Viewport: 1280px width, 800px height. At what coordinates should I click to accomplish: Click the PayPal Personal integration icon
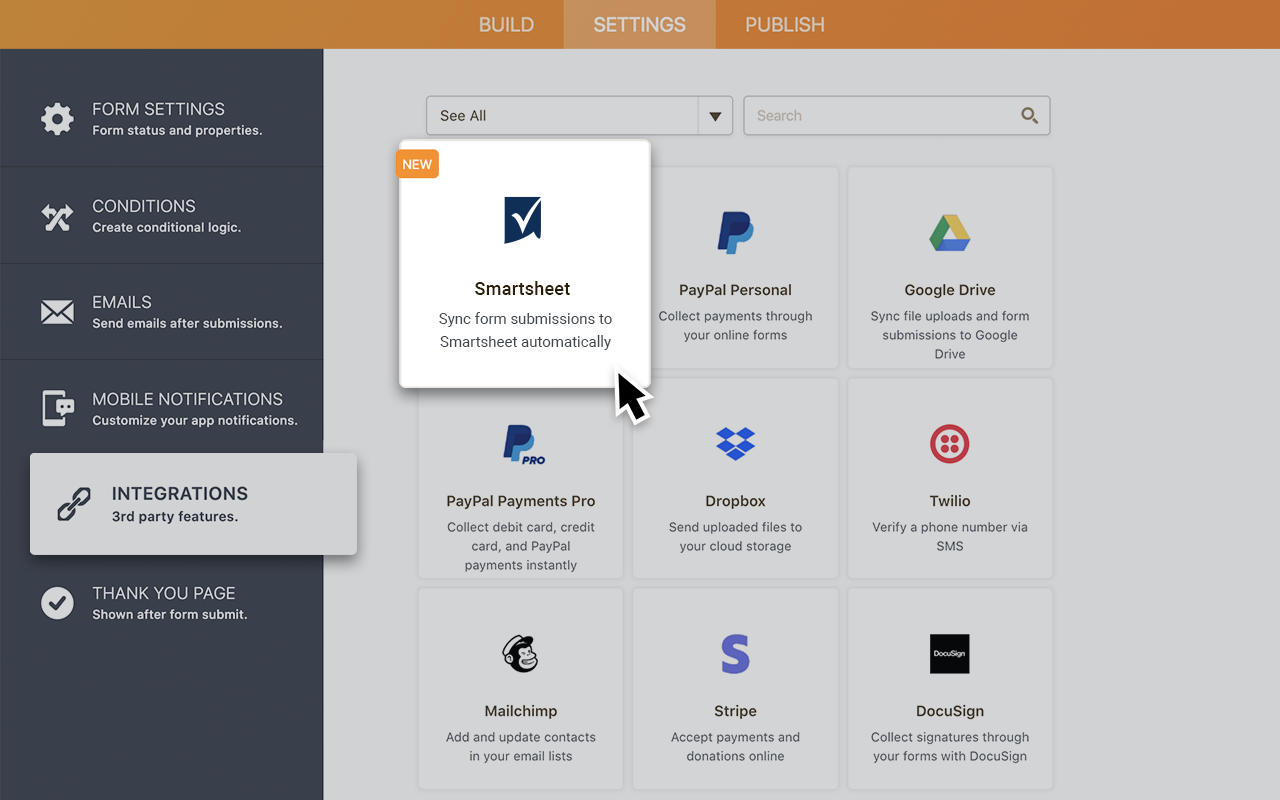click(735, 232)
